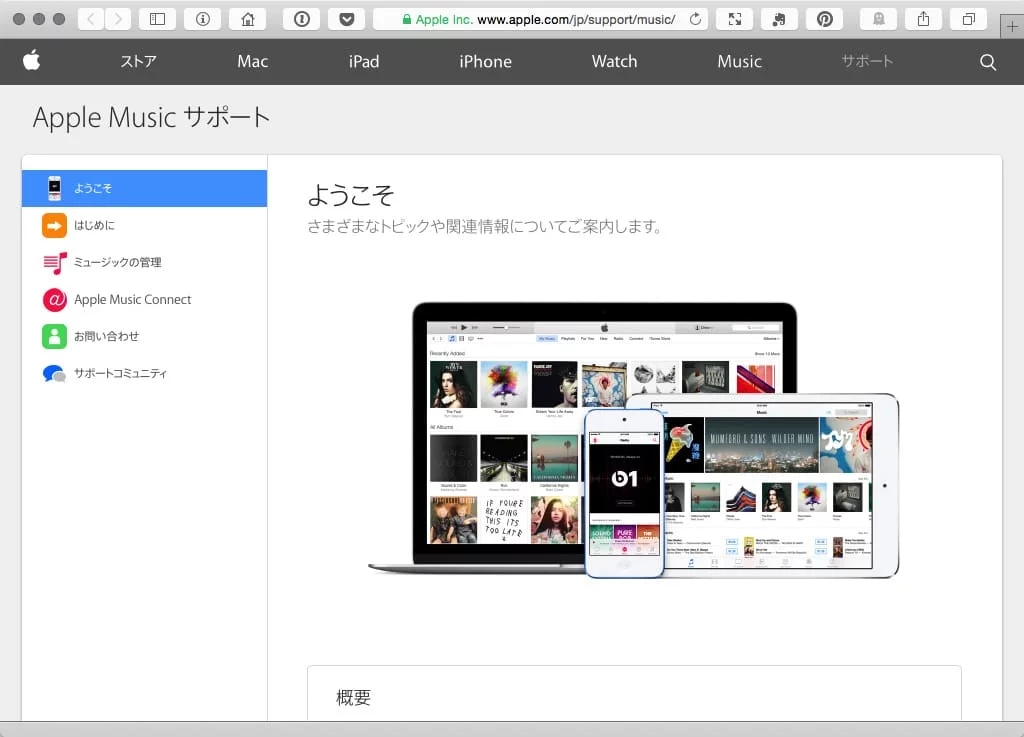Add a new tab with plus button
The image size is (1024, 737).
[x=1012, y=27]
